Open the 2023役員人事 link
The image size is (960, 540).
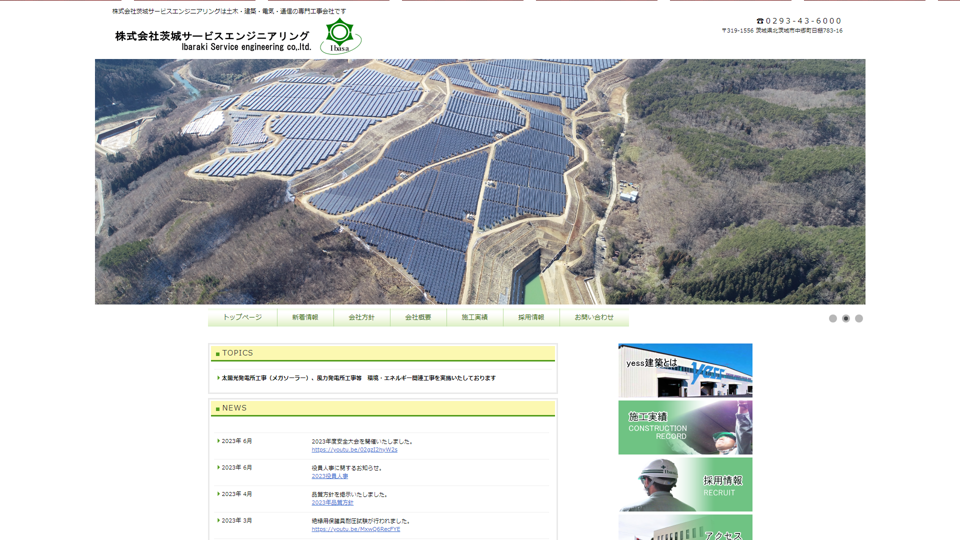tap(330, 476)
